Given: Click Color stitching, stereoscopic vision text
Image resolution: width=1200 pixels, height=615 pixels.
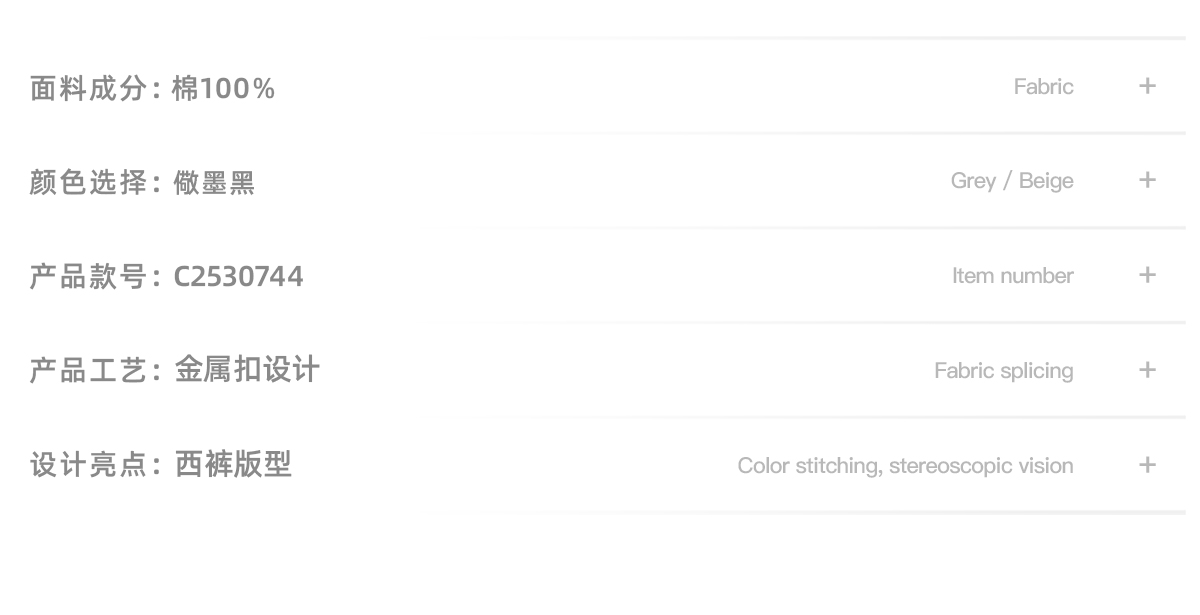Looking at the screenshot, I should [x=905, y=466].
